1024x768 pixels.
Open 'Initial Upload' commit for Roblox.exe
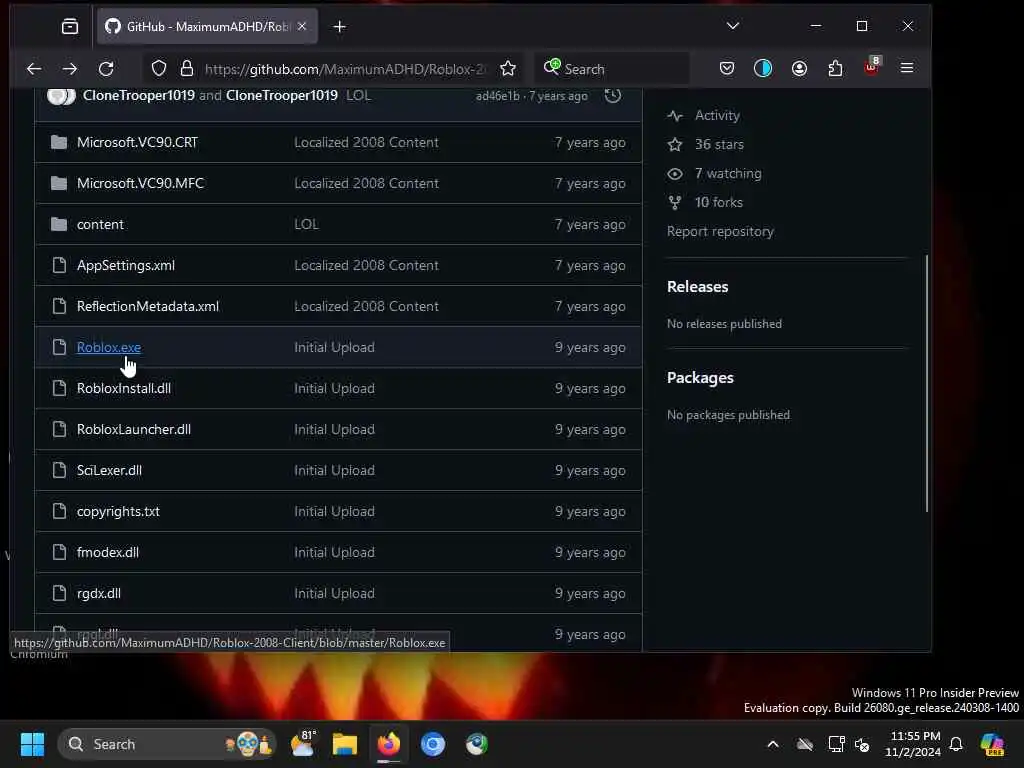[334, 347]
